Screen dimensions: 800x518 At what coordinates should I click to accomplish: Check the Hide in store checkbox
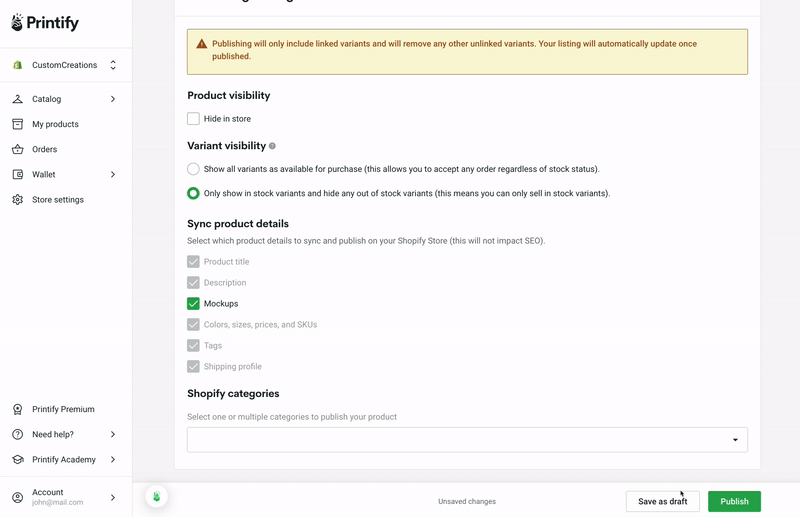[193, 119]
